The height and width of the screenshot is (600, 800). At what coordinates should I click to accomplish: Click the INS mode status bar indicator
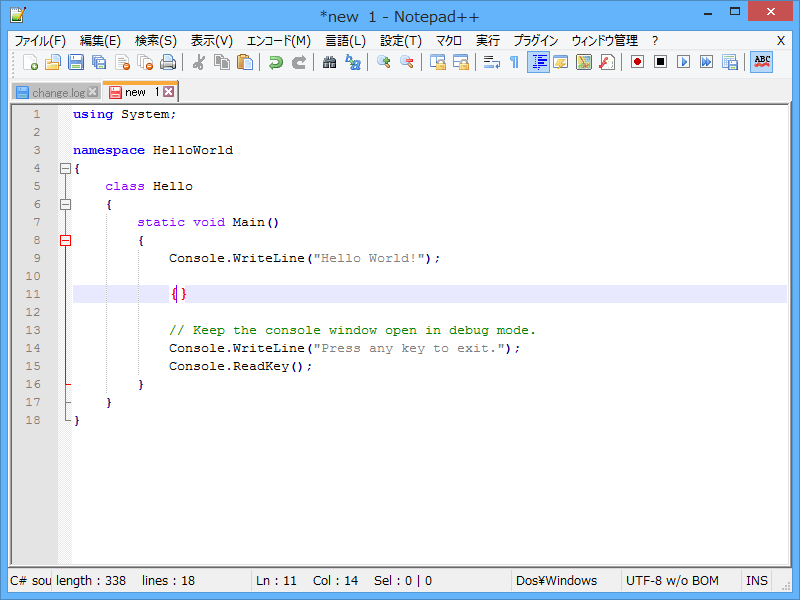coord(757,581)
